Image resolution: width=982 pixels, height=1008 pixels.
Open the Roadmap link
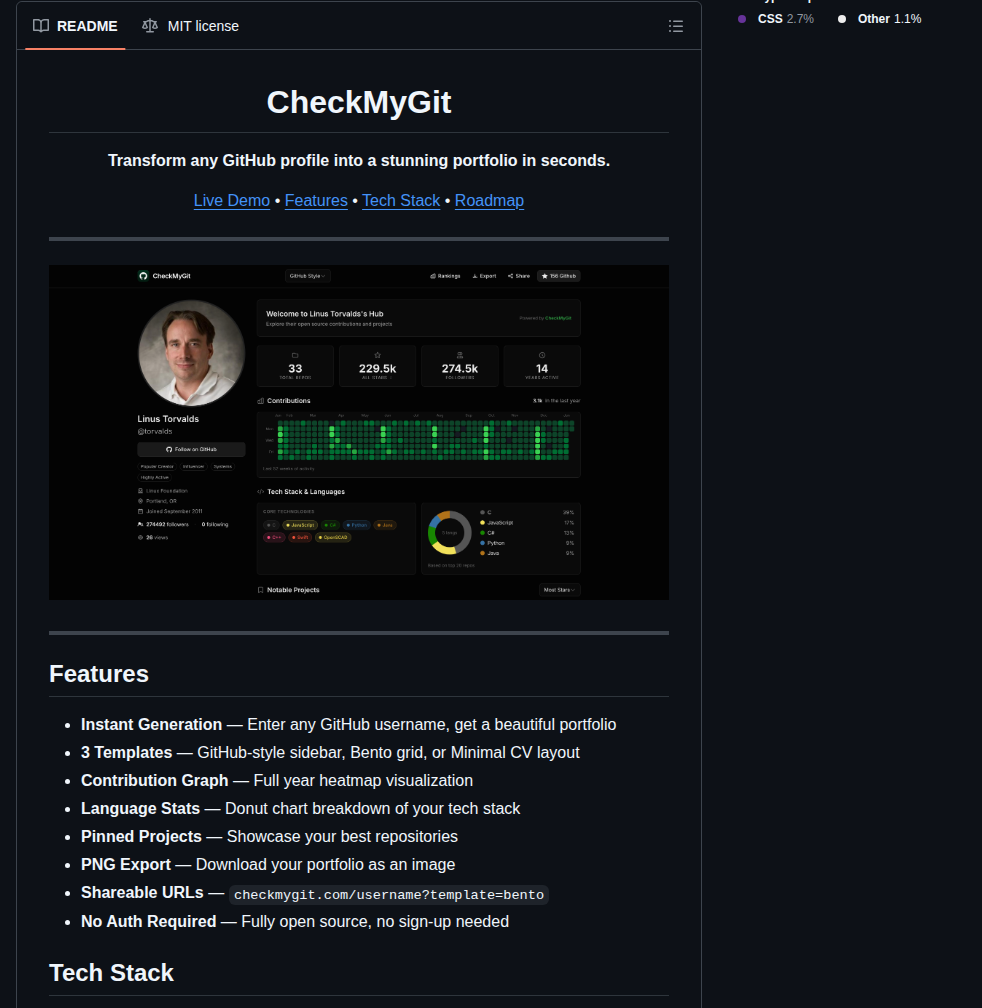489,201
